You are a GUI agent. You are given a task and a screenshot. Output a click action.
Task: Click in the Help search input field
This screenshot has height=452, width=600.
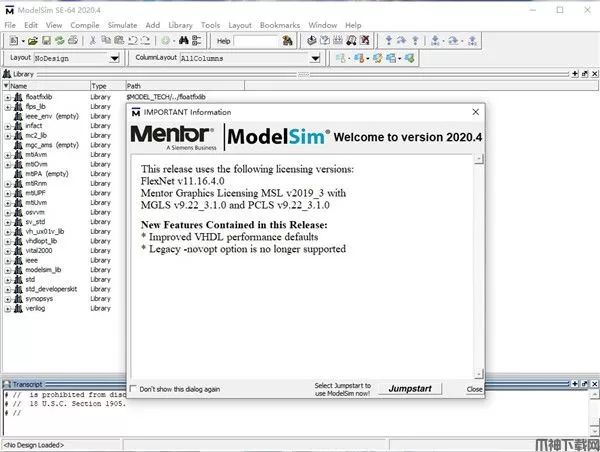[256, 41]
